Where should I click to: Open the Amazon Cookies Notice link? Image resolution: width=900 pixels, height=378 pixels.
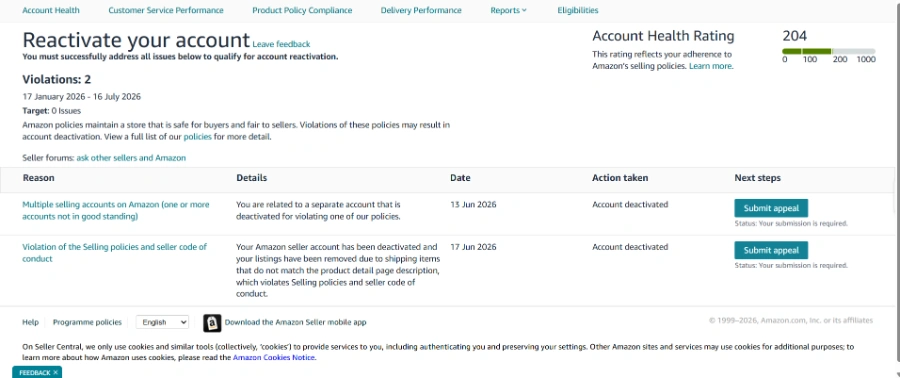coord(274,357)
